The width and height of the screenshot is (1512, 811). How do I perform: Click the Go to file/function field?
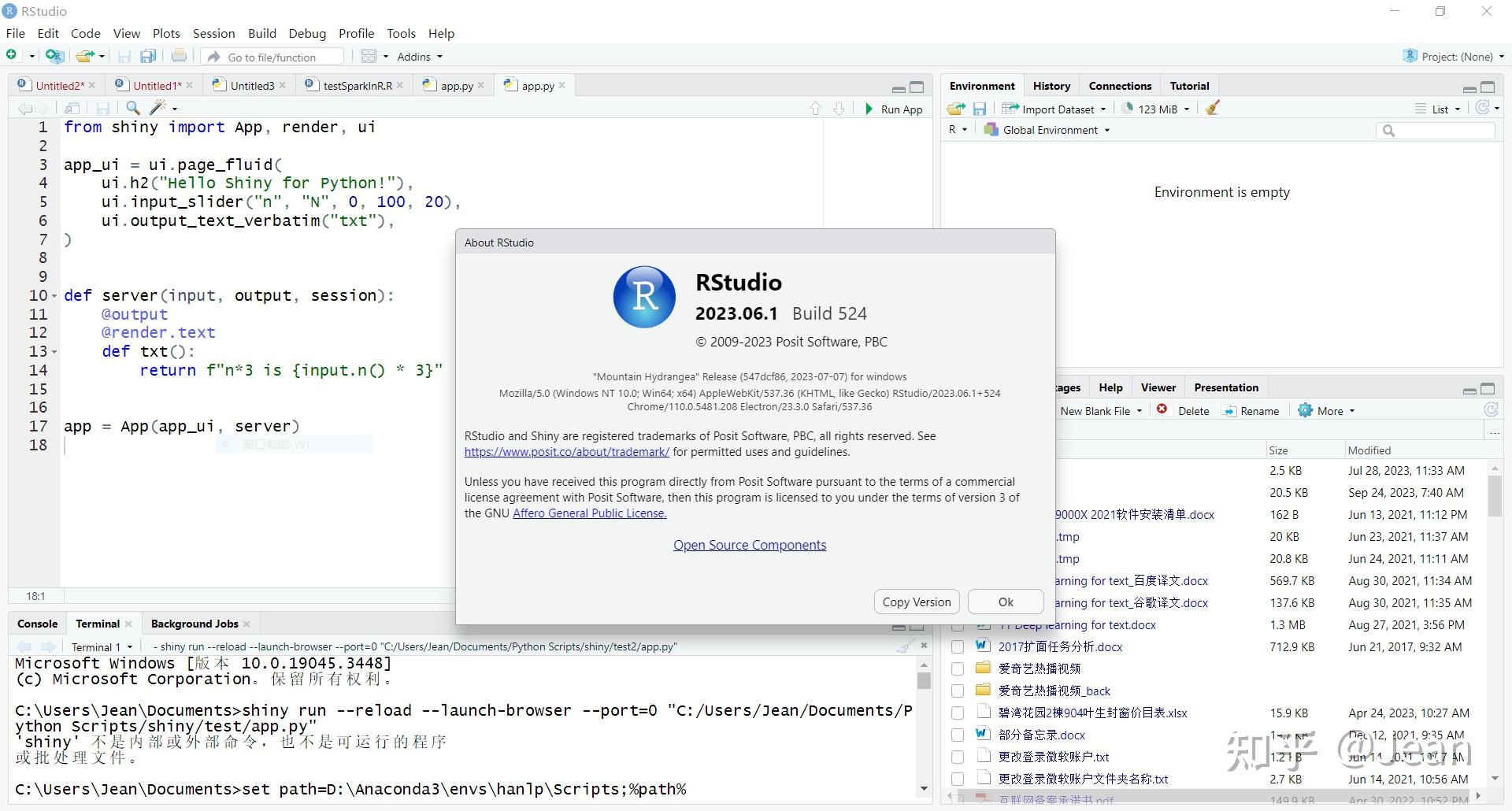pyautogui.click(x=273, y=57)
